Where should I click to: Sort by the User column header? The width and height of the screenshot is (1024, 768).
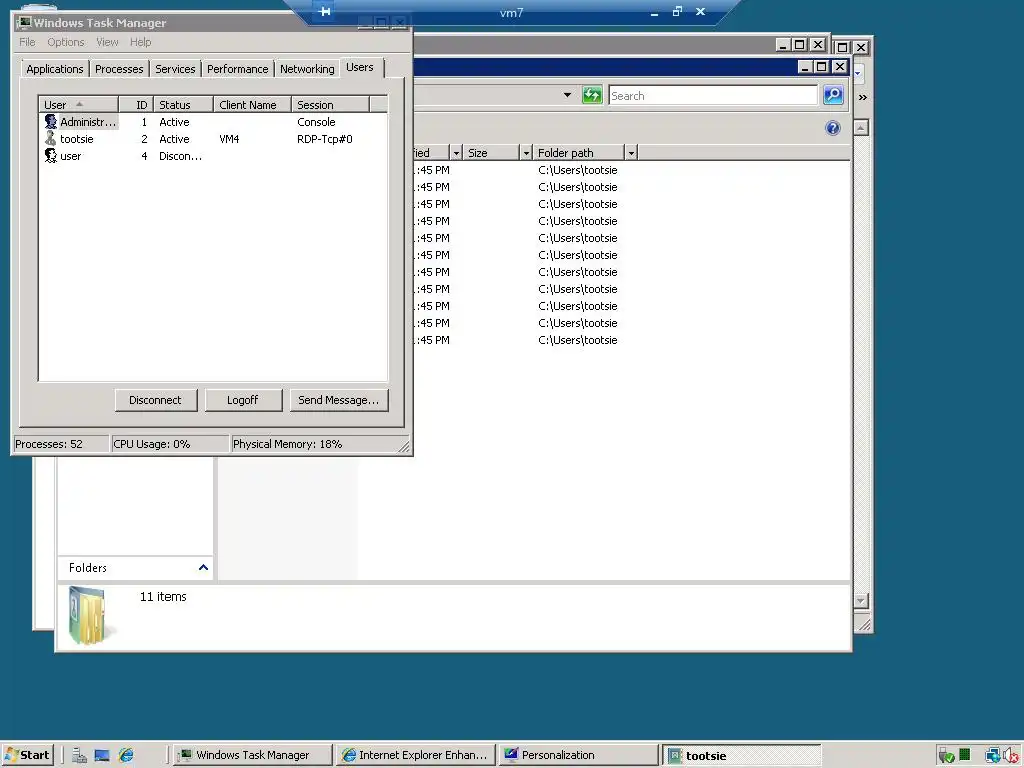pos(78,104)
